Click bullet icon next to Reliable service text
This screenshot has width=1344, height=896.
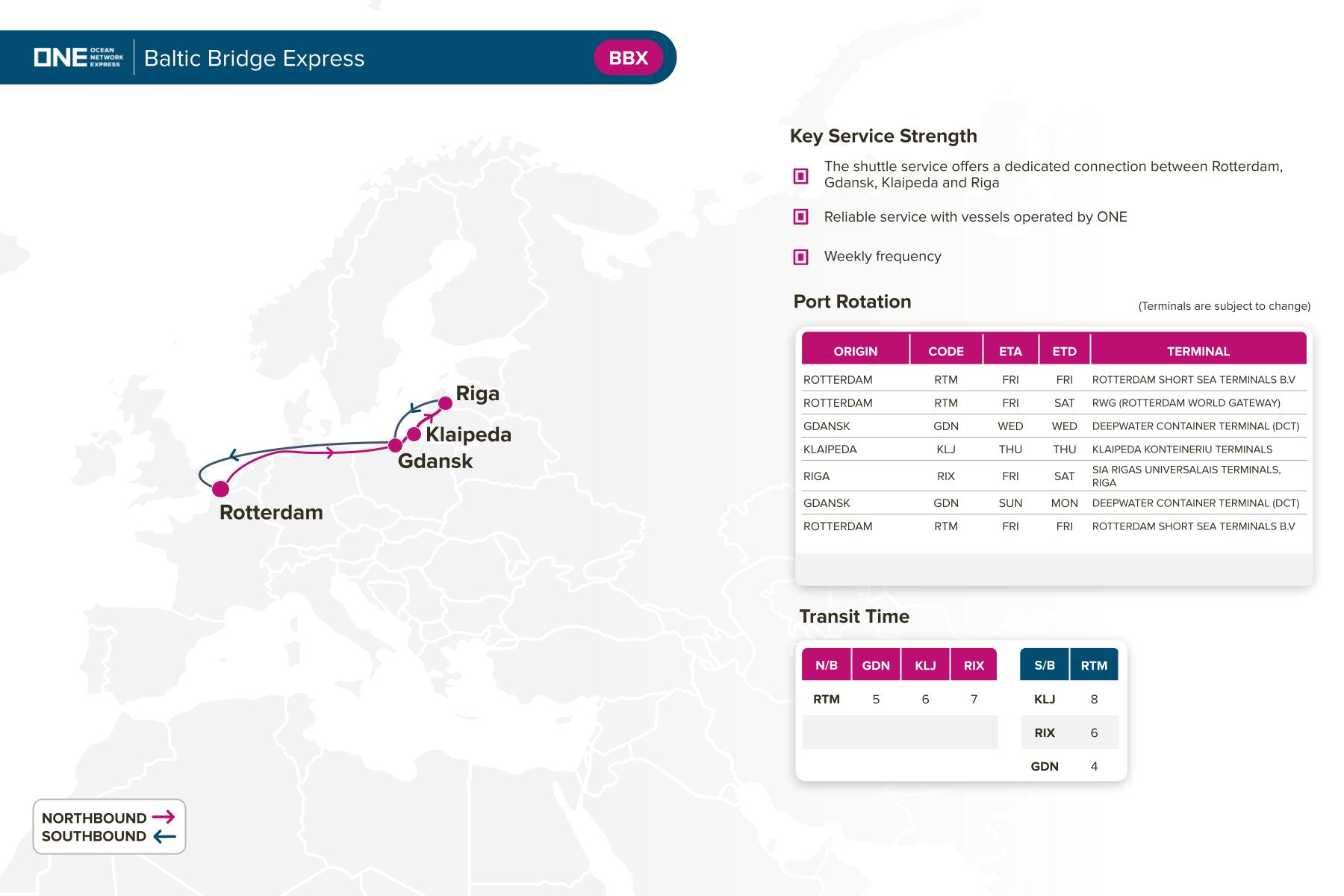click(x=800, y=217)
